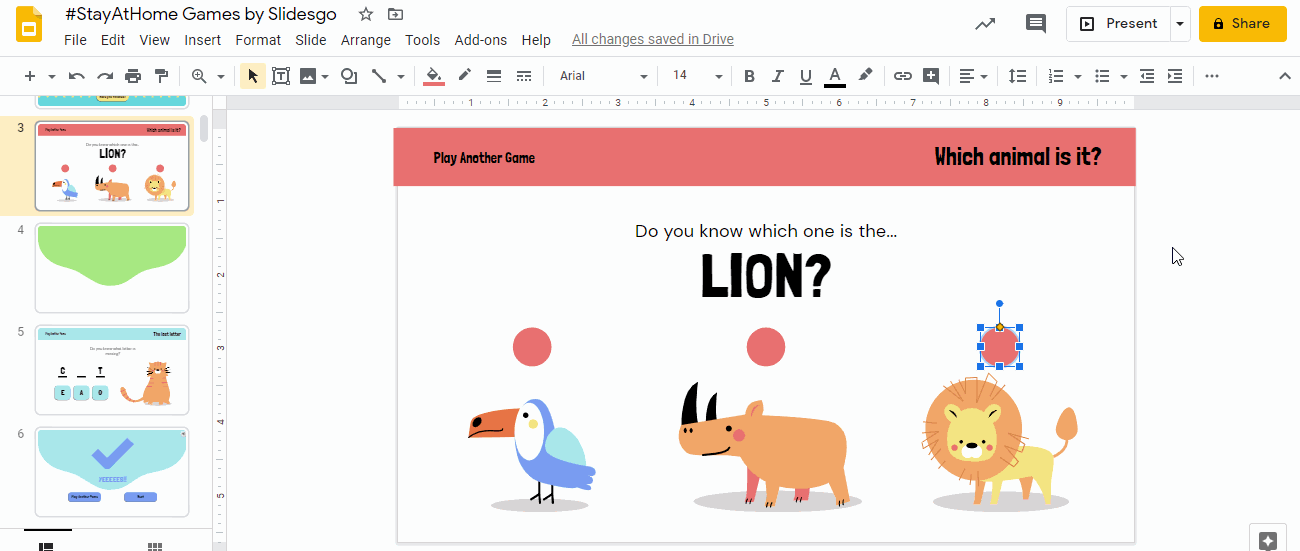Open the File menu
The width and height of the screenshot is (1300, 551).
pyautogui.click(x=75, y=40)
